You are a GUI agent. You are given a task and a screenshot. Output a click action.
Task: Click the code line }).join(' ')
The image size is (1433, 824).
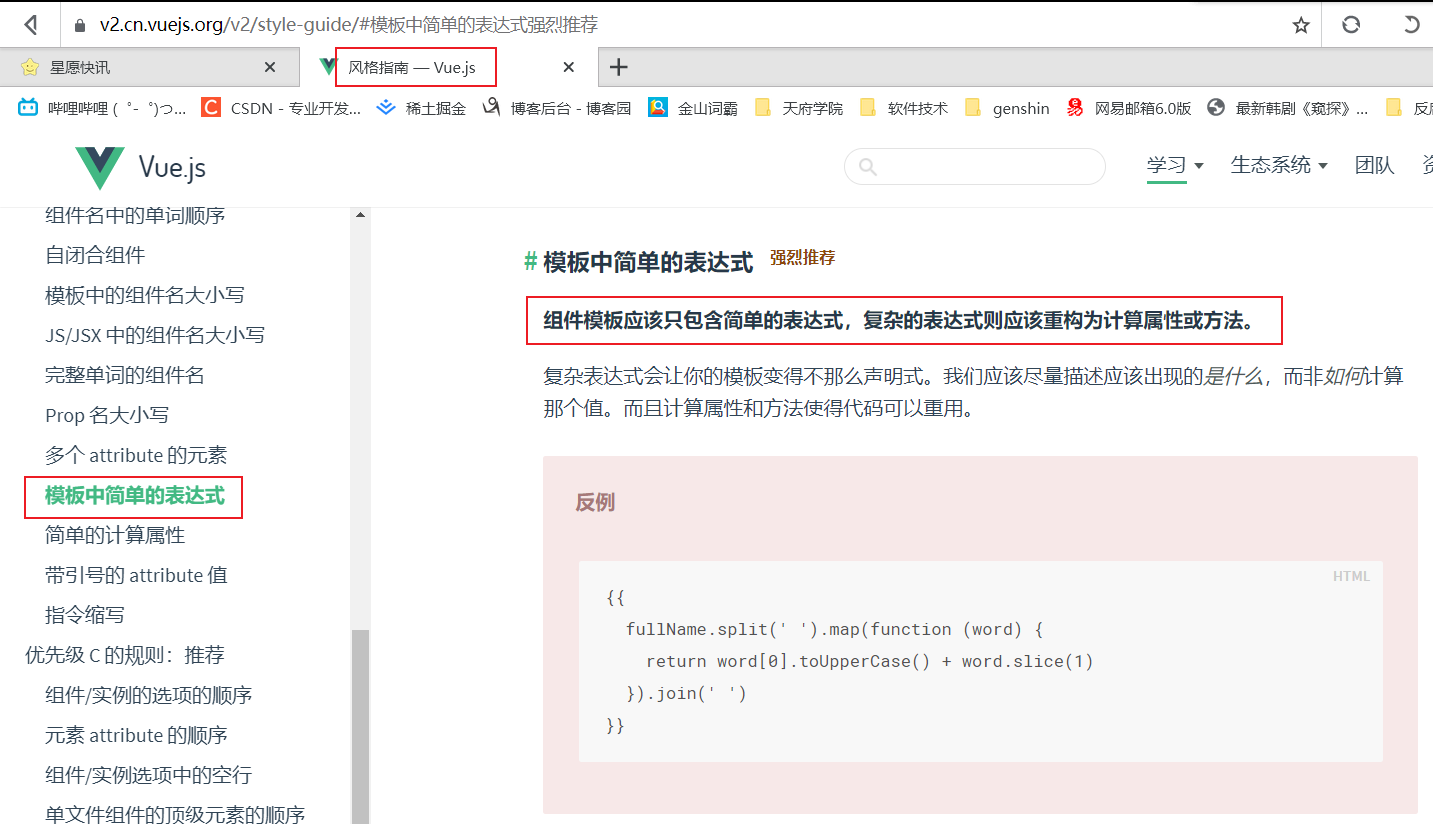(x=687, y=693)
